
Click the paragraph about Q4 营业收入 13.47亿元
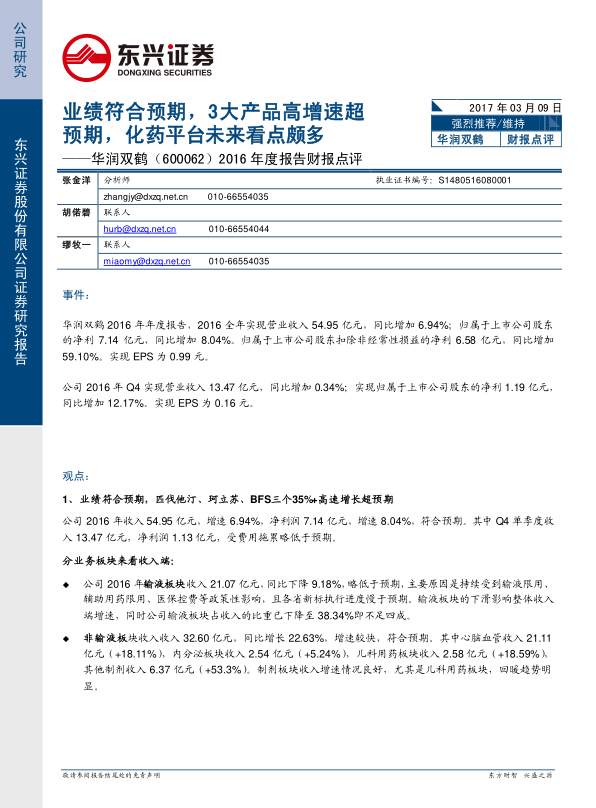308,395
